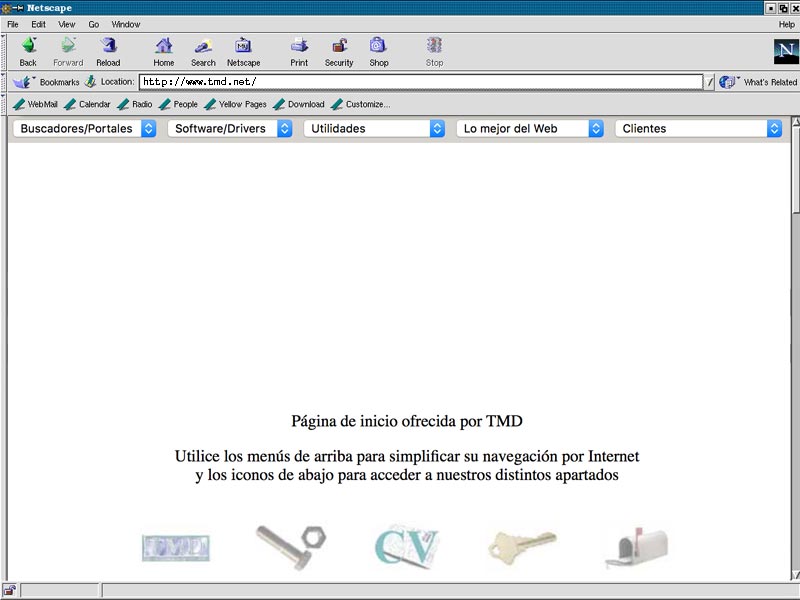The image size is (800, 600).
Task: Open the Window menu
Action: click(126, 24)
